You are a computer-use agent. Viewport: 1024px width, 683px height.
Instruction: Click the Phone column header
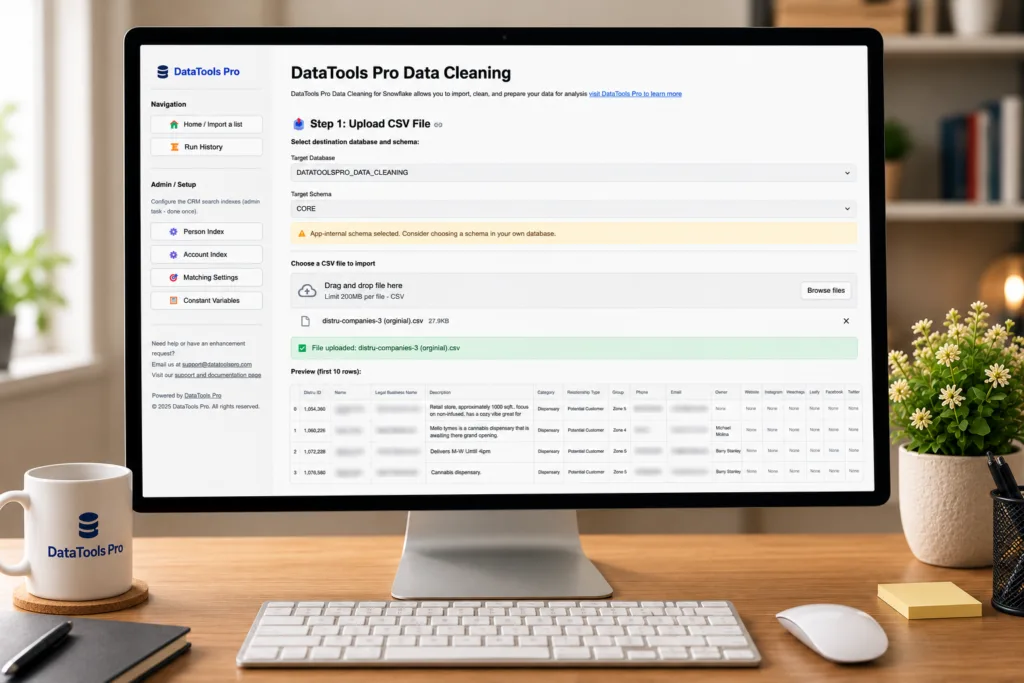[x=642, y=392]
